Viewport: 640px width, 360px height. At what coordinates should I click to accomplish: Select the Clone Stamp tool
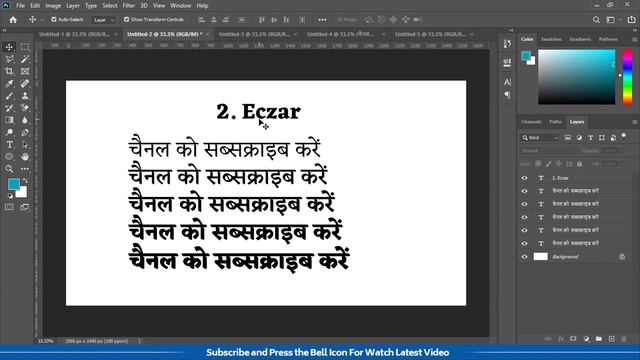point(25,96)
